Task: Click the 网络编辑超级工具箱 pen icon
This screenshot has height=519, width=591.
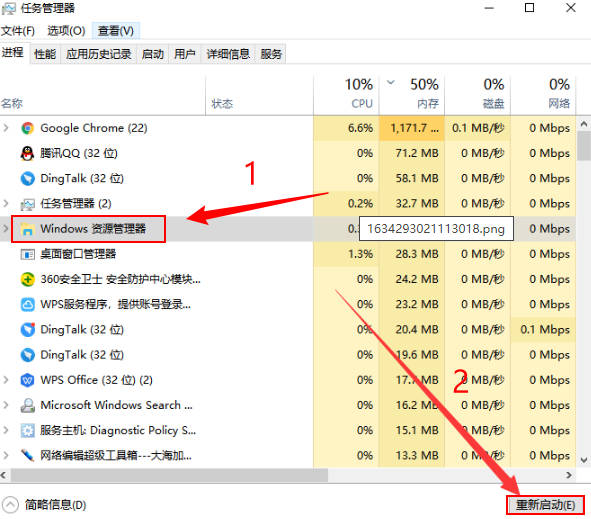Action: pyautogui.click(x=27, y=456)
